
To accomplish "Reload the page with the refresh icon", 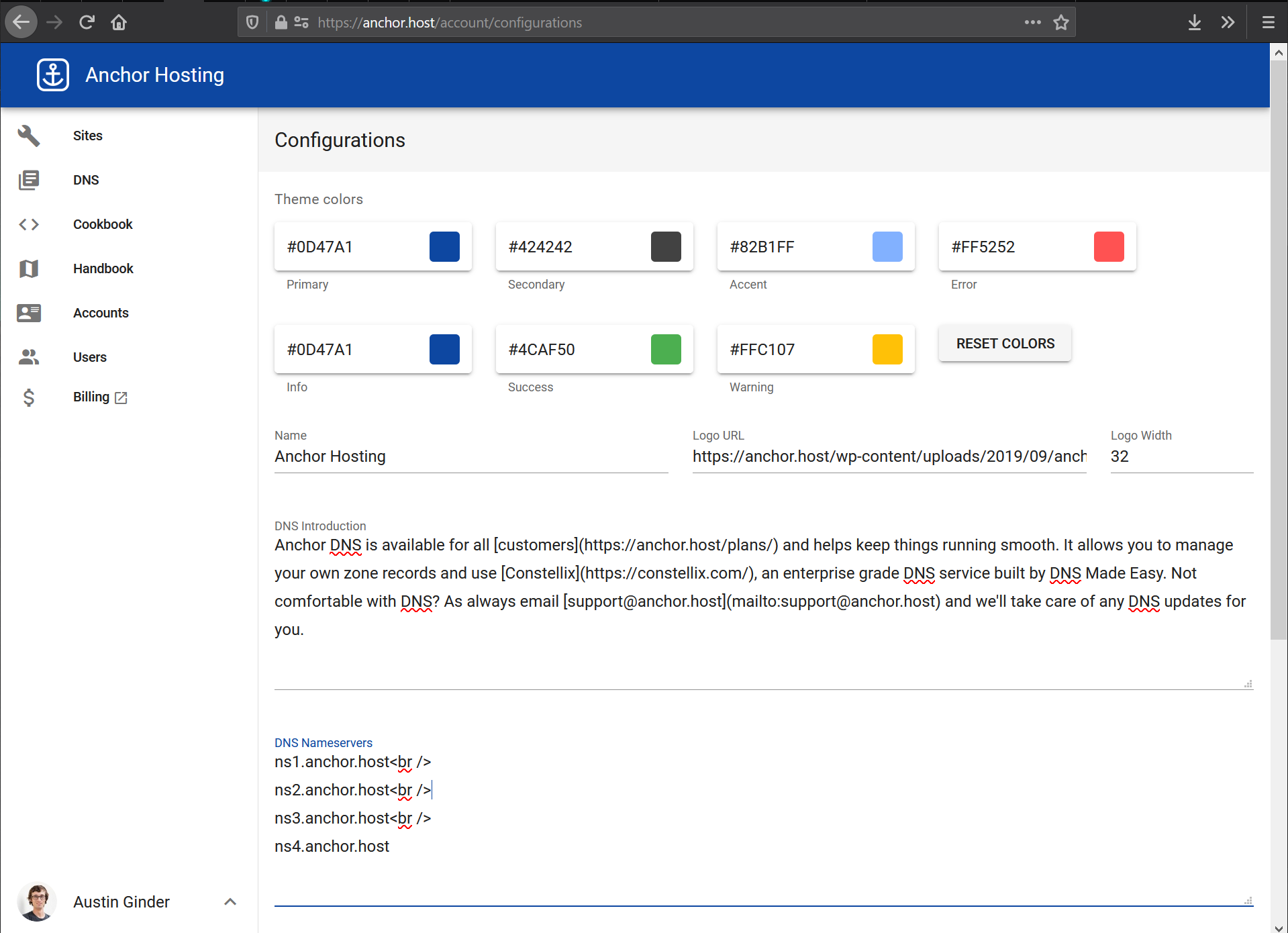I will pyautogui.click(x=87, y=22).
